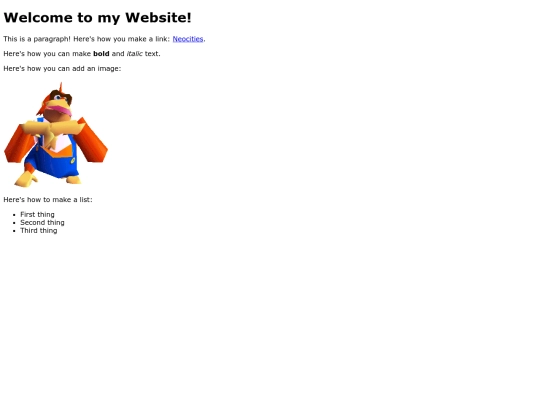This screenshot has height=405, width=540.
Task: Select the 'First thing' list item
Action: (37, 215)
